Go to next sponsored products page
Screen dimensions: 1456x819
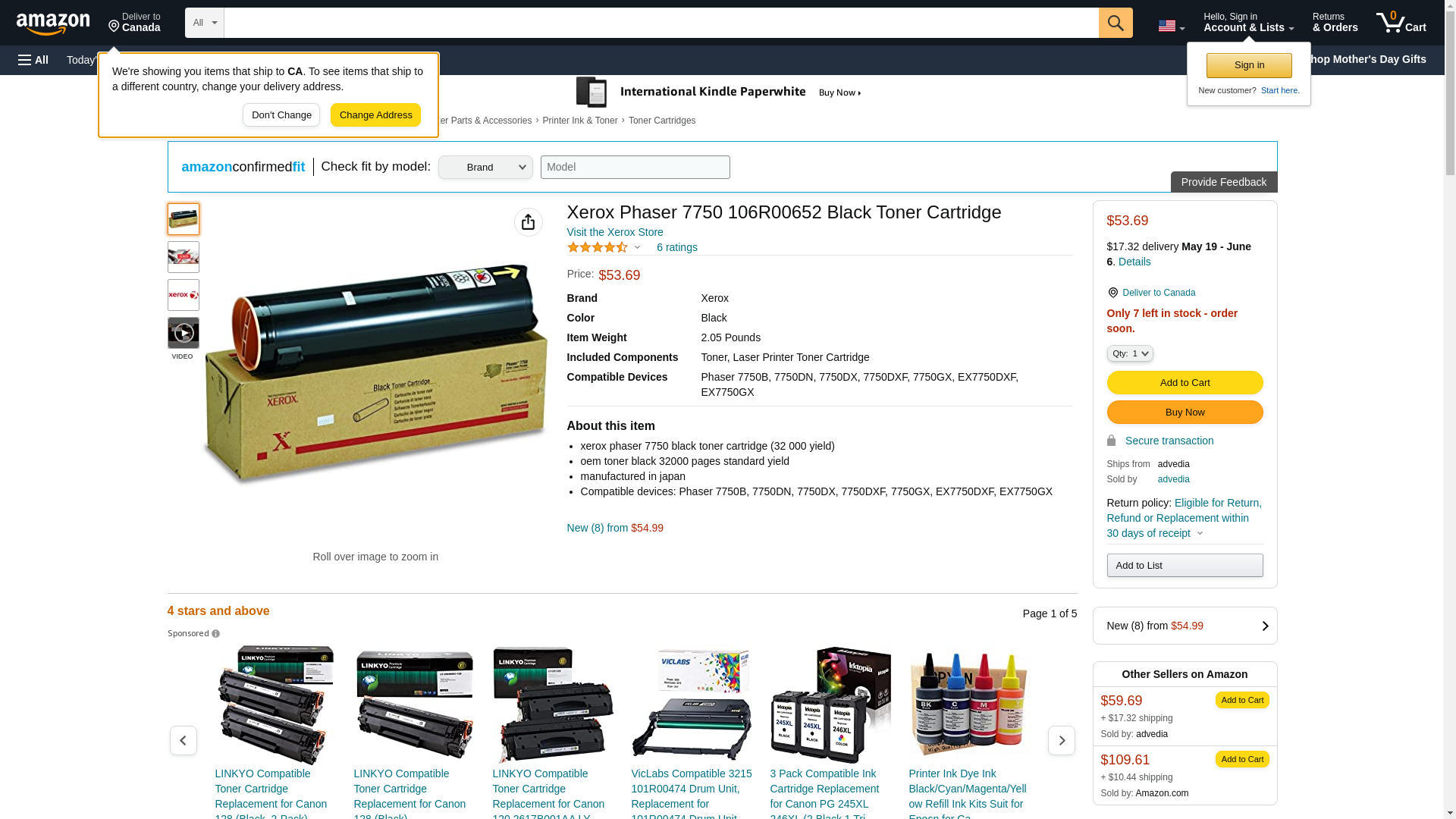(x=1061, y=740)
